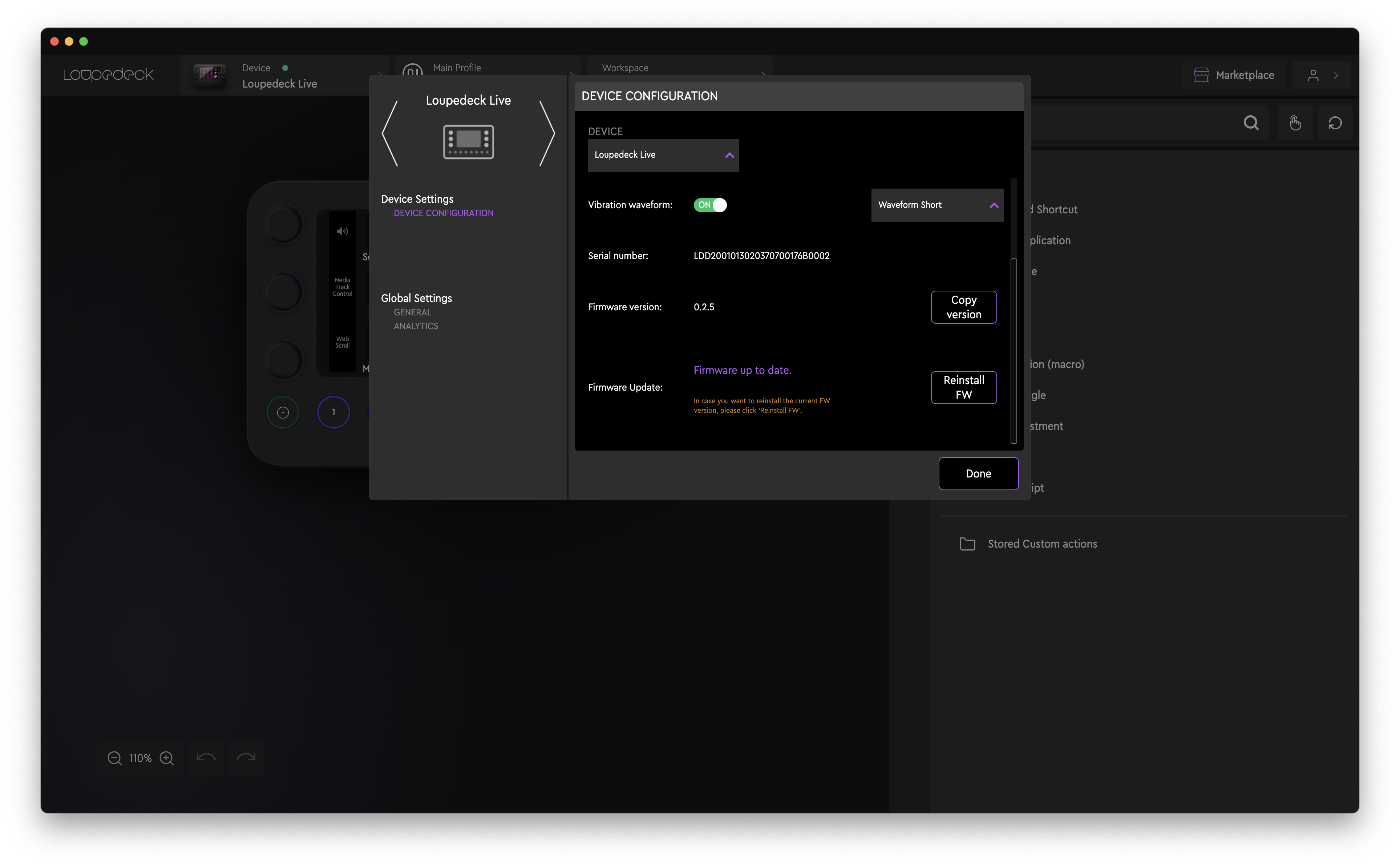Click the search icon above the actions list

pos(1251,123)
